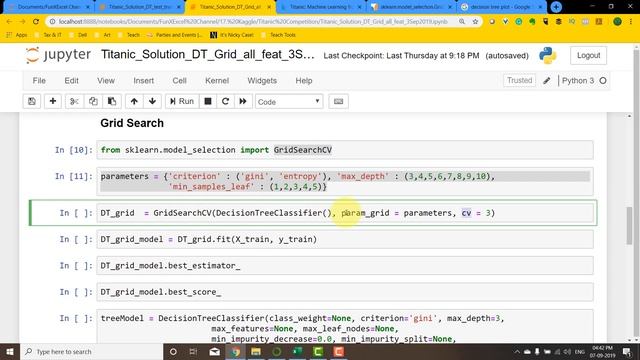Run the selected cell
This screenshot has height=360, width=640.
coord(182,101)
